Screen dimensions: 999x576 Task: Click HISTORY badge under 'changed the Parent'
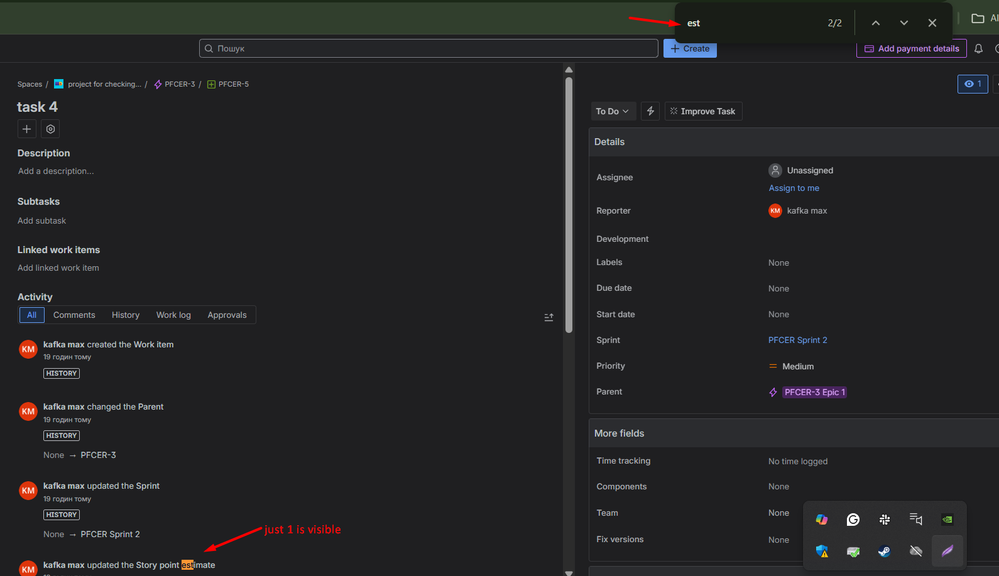(61, 436)
